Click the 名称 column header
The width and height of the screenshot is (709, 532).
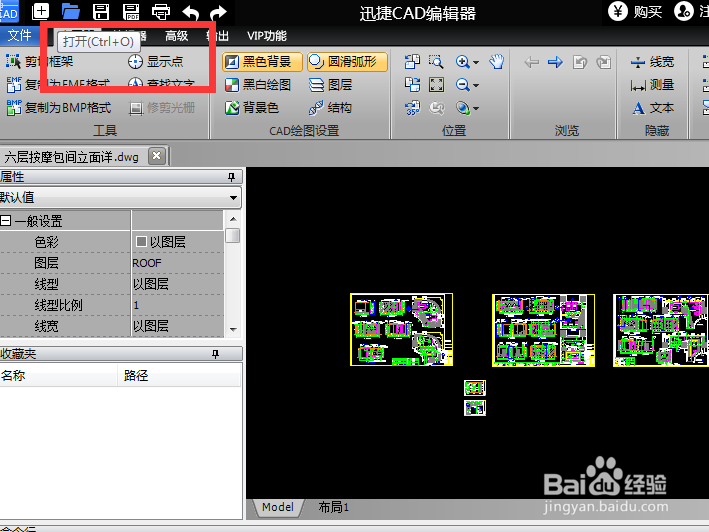[58, 375]
